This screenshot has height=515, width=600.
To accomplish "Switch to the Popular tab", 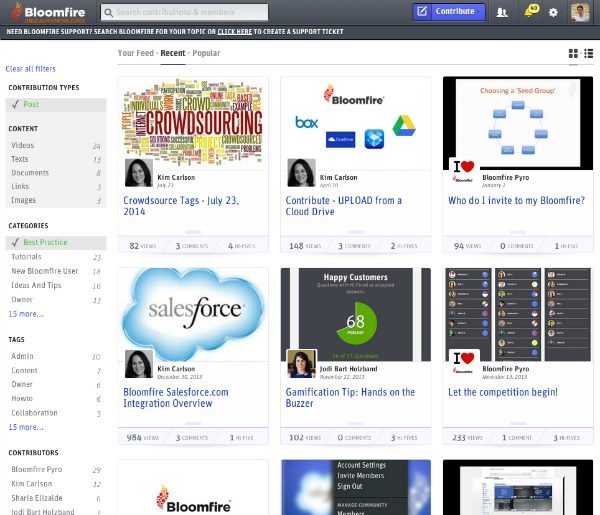I will [206, 53].
